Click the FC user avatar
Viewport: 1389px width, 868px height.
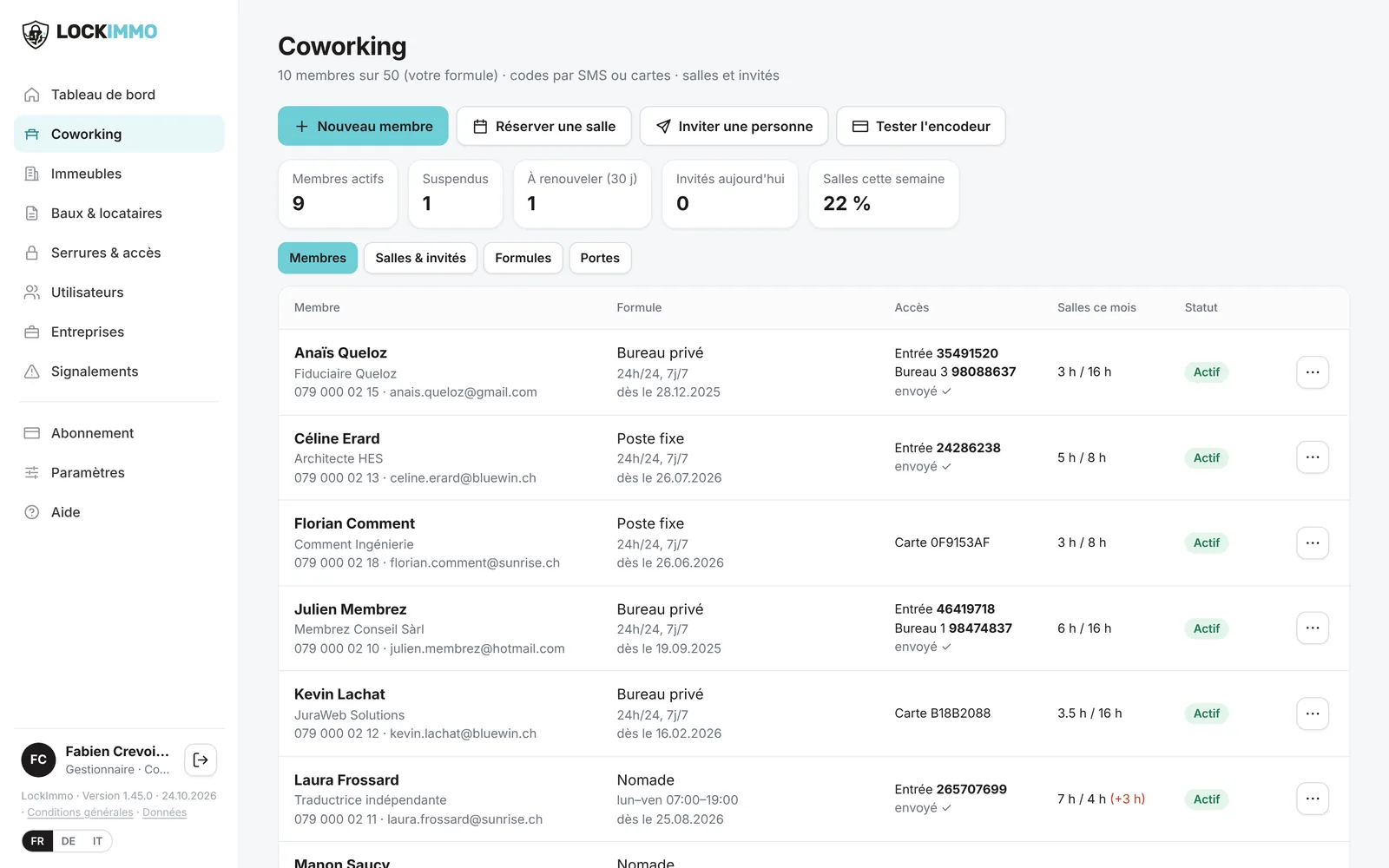(x=38, y=759)
